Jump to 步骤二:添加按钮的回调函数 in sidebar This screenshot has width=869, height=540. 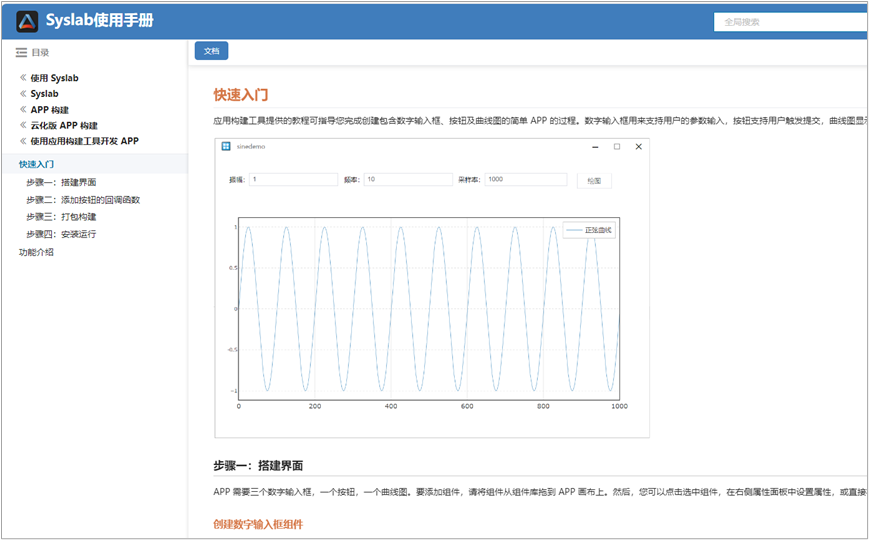83,200
